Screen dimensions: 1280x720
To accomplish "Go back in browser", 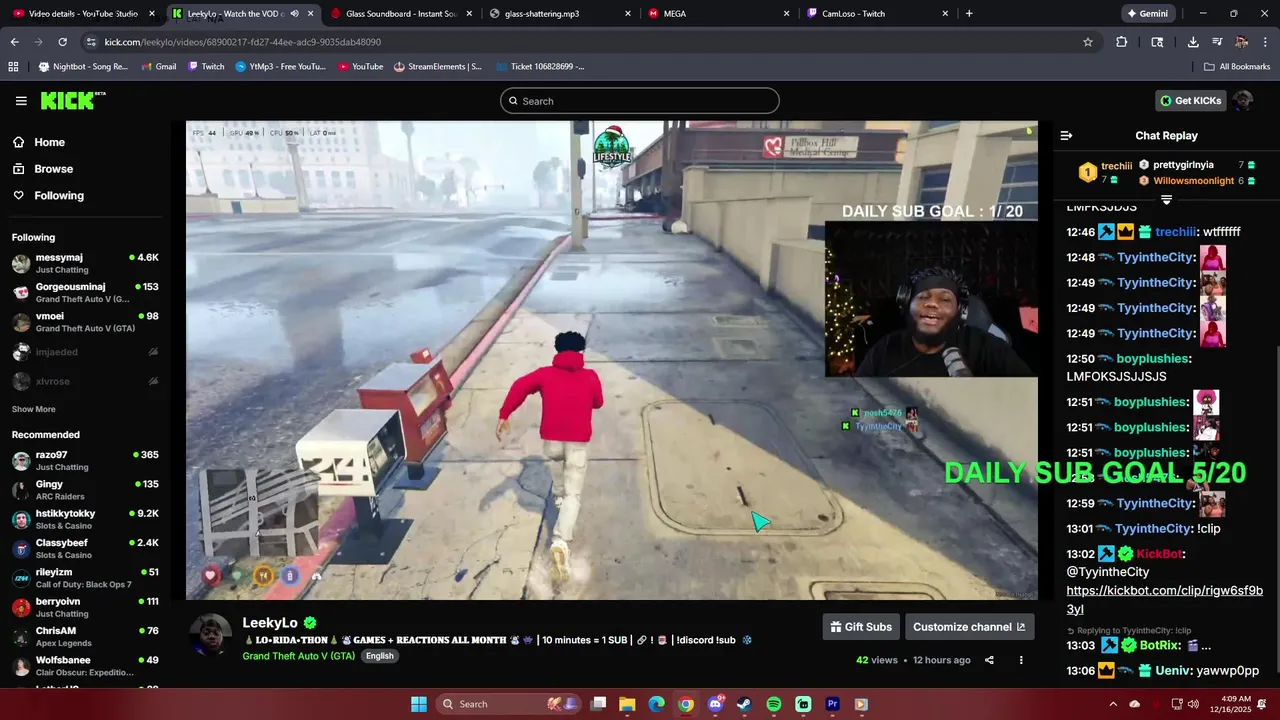I will click(14, 42).
